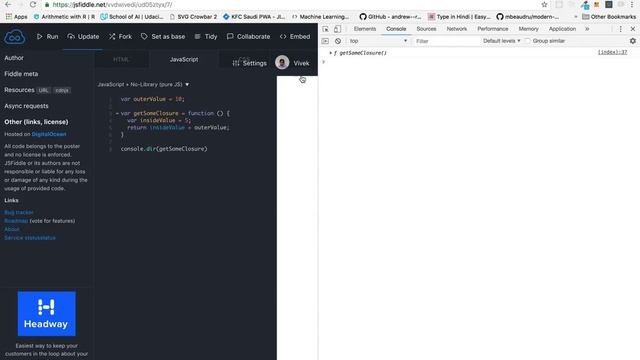640x360 pixels.
Task: Tidy the code
Action: [206, 36]
